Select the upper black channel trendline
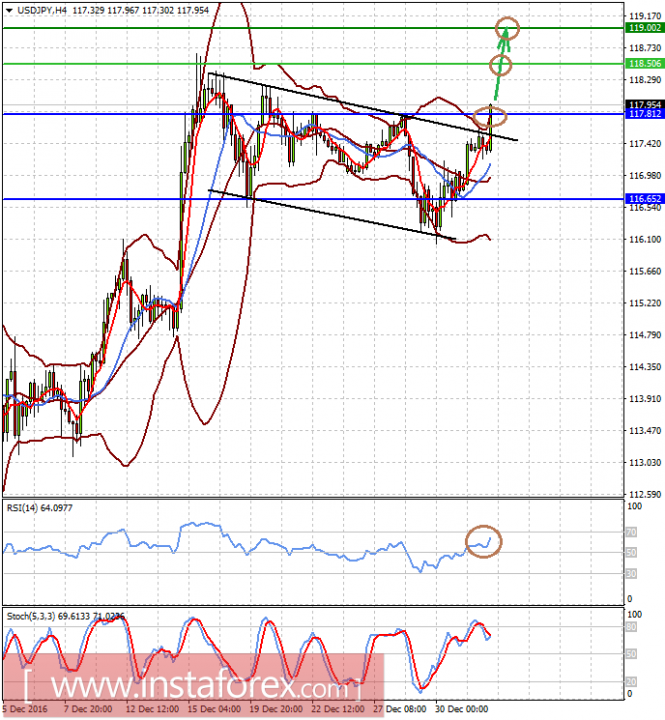 pos(363,107)
